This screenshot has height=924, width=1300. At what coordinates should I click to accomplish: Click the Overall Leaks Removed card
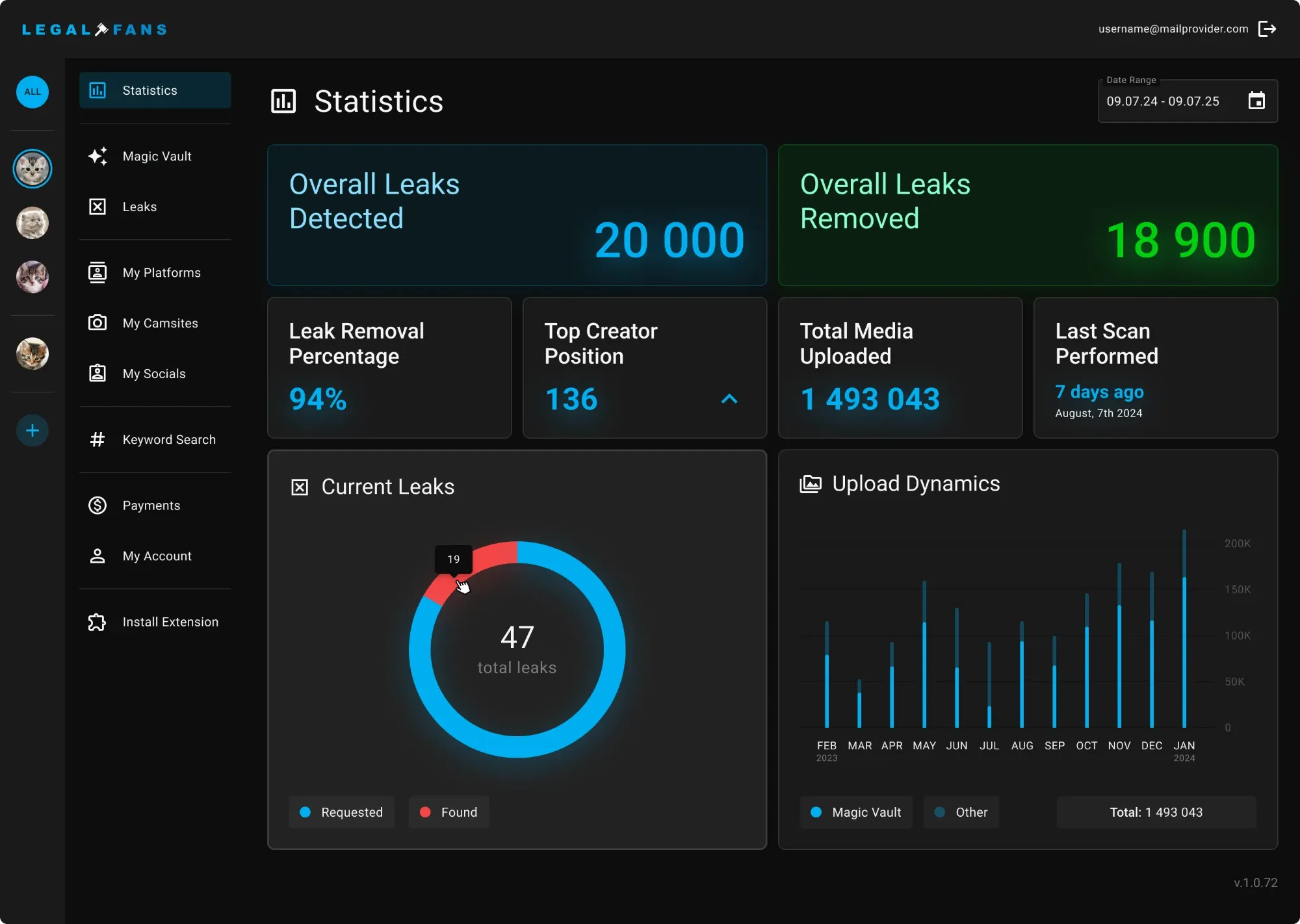click(x=1028, y=215)
